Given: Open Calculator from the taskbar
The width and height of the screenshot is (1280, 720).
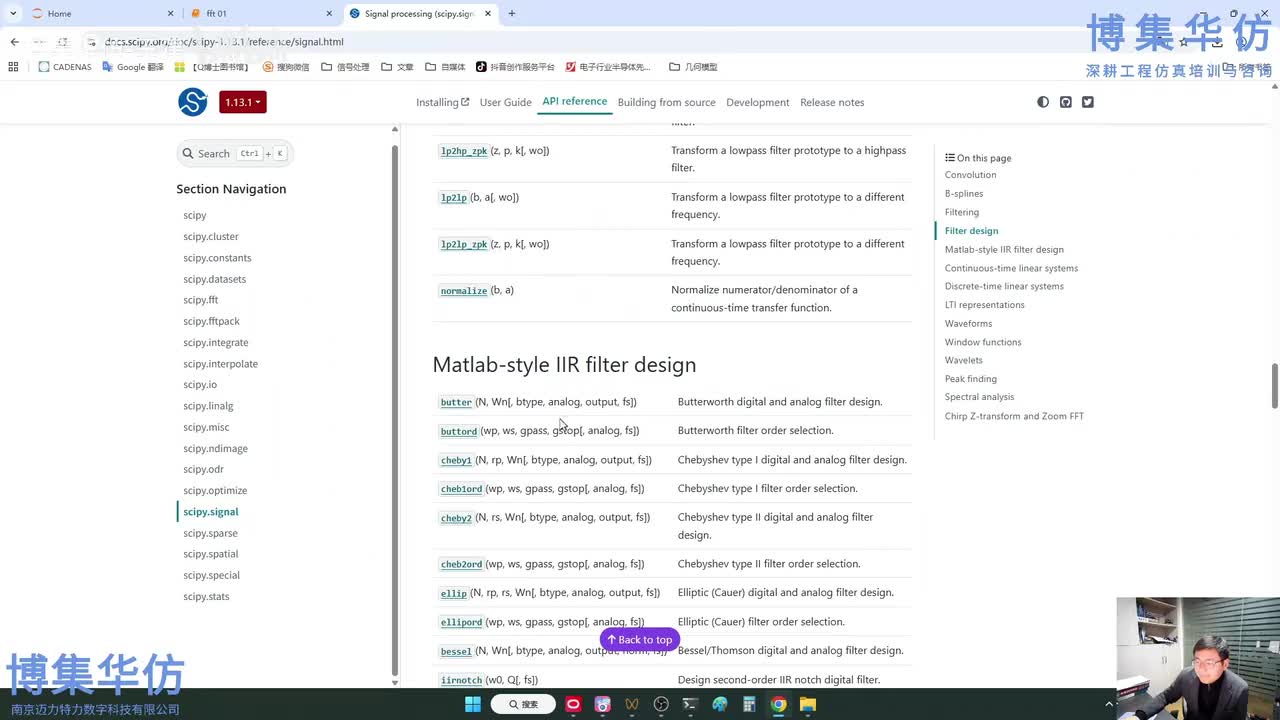Looking at the screenshot, I should [x=749, y=704].
